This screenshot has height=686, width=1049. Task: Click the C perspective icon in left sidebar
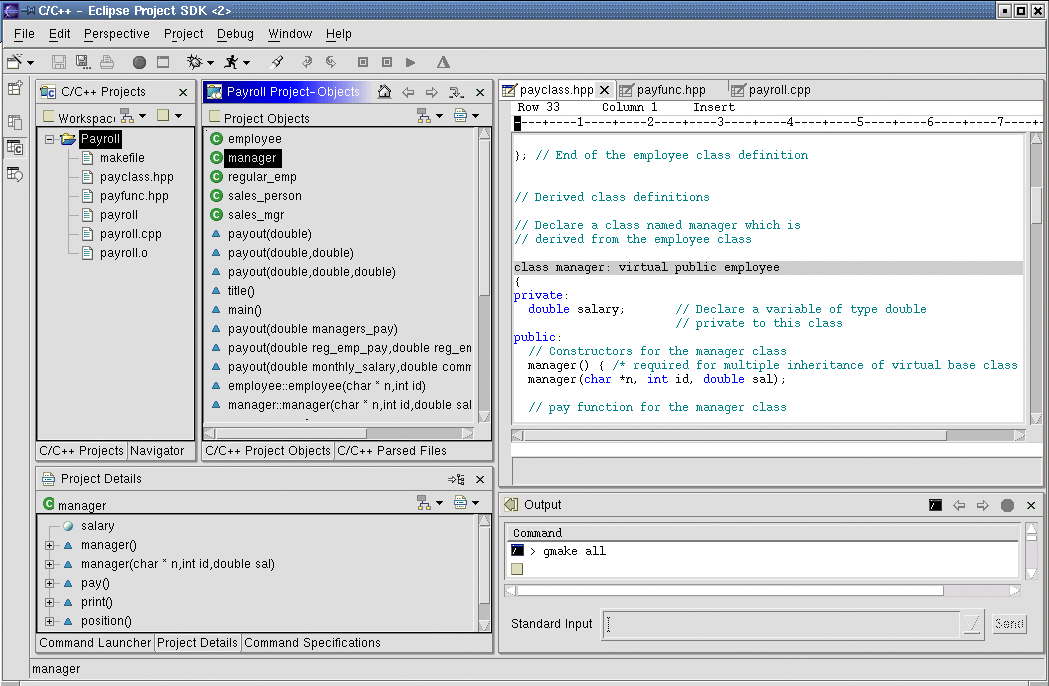coord(15,148)
